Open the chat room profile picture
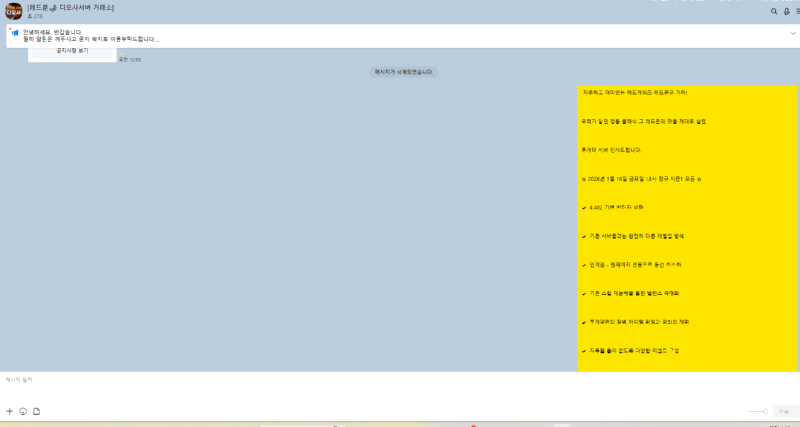Viewport: 800px width, 427px height. (13, 11)
